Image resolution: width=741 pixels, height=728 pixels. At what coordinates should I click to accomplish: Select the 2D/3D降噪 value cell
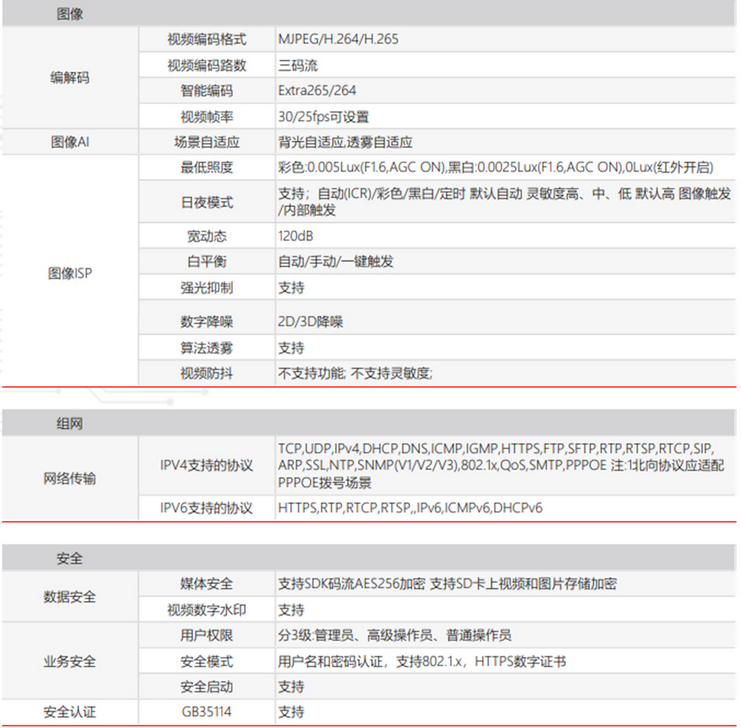click(313, 322)
